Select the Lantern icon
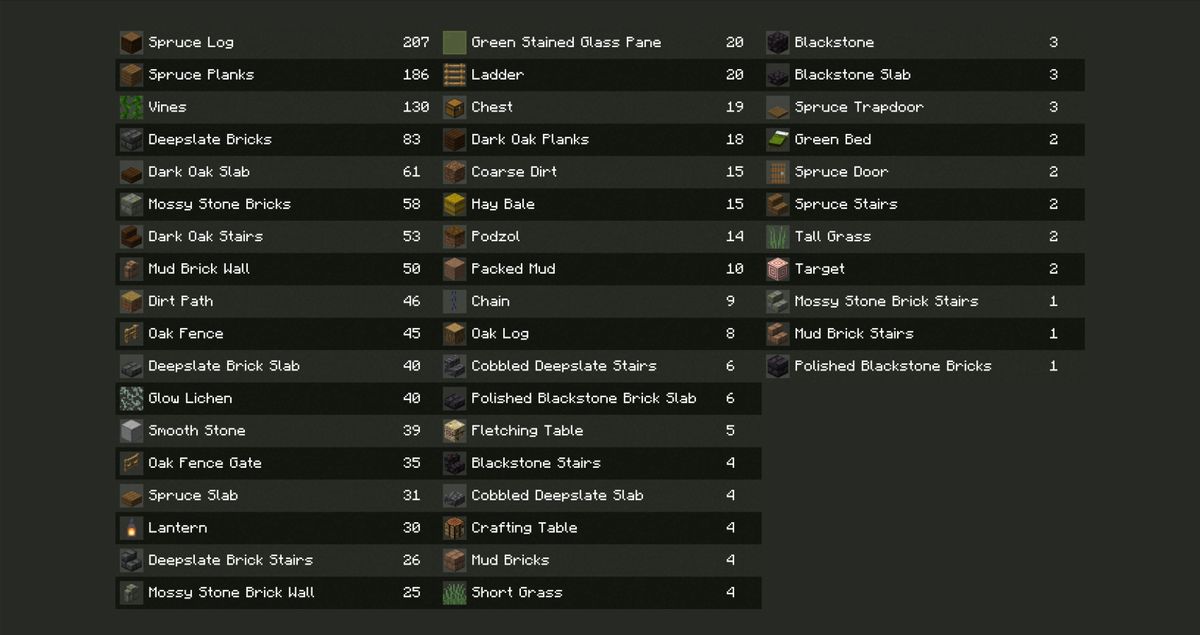1200x635 pixels. 132,528
